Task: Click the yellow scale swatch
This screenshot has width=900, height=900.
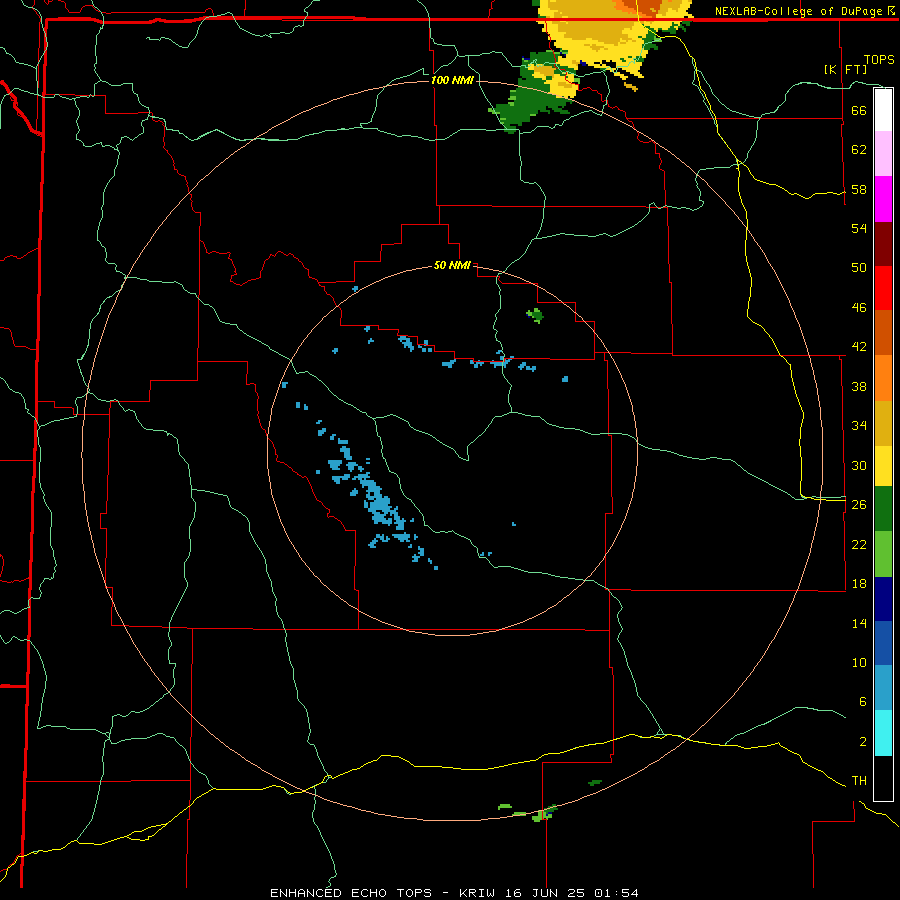Action: 883,466
